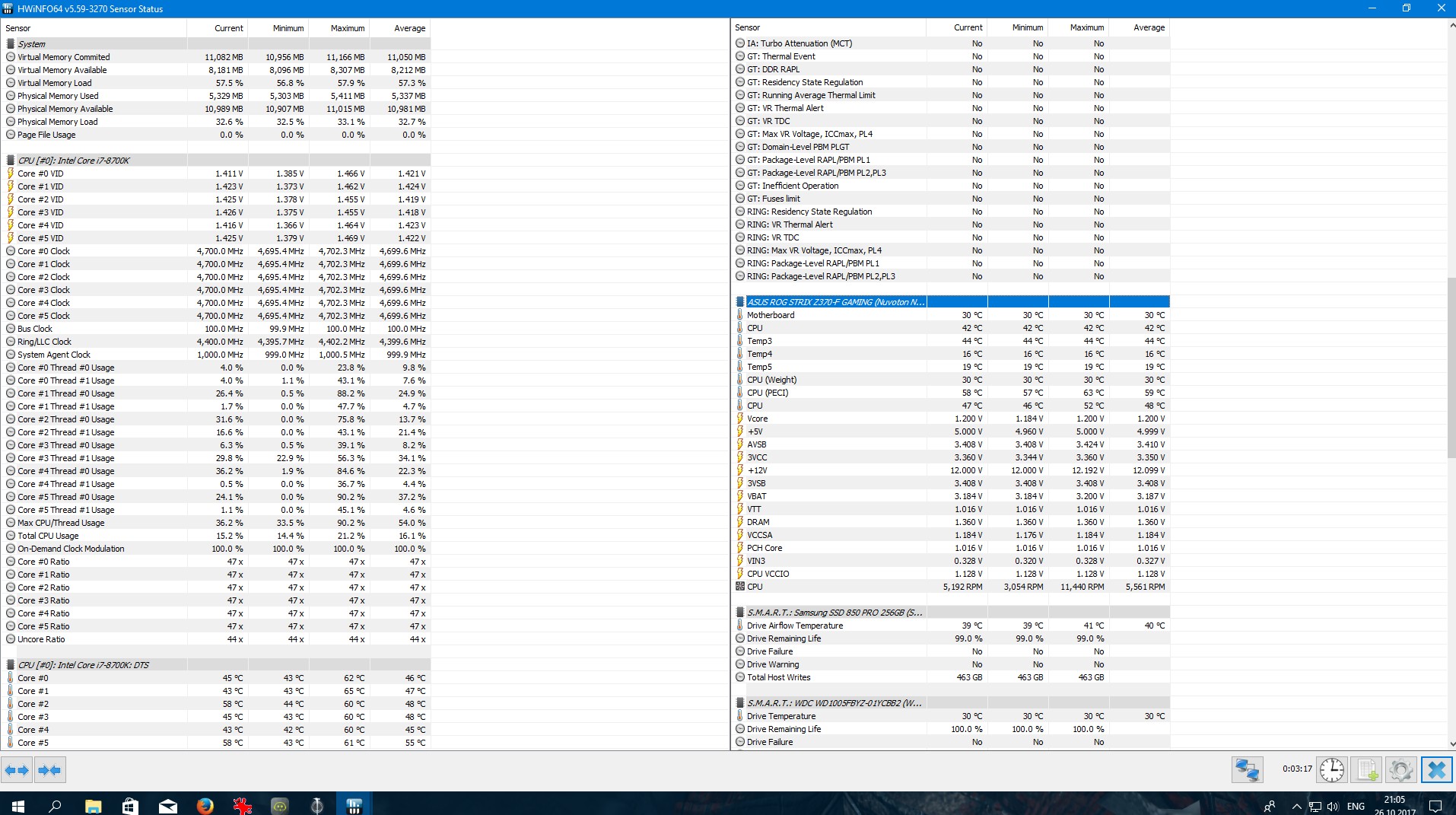Image resolution: width=1456 pixels, height=815 pixels.
Task: Open the ENG input language indicator
Action: point(1356,806)
